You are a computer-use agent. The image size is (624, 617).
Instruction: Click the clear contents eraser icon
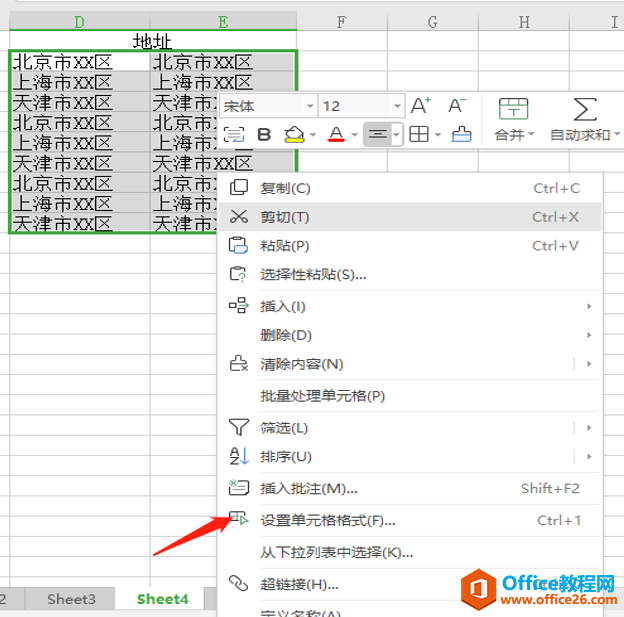[x=239, y=363]
